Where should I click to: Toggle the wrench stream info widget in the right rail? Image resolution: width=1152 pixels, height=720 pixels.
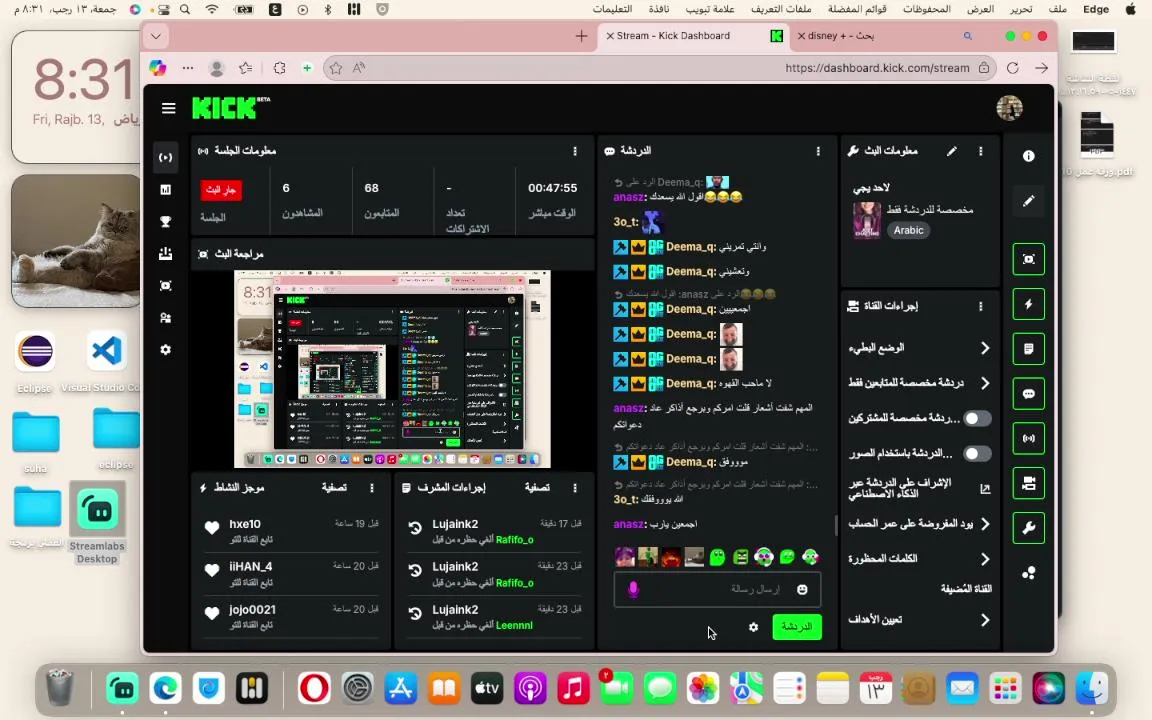click(1029, 528)
